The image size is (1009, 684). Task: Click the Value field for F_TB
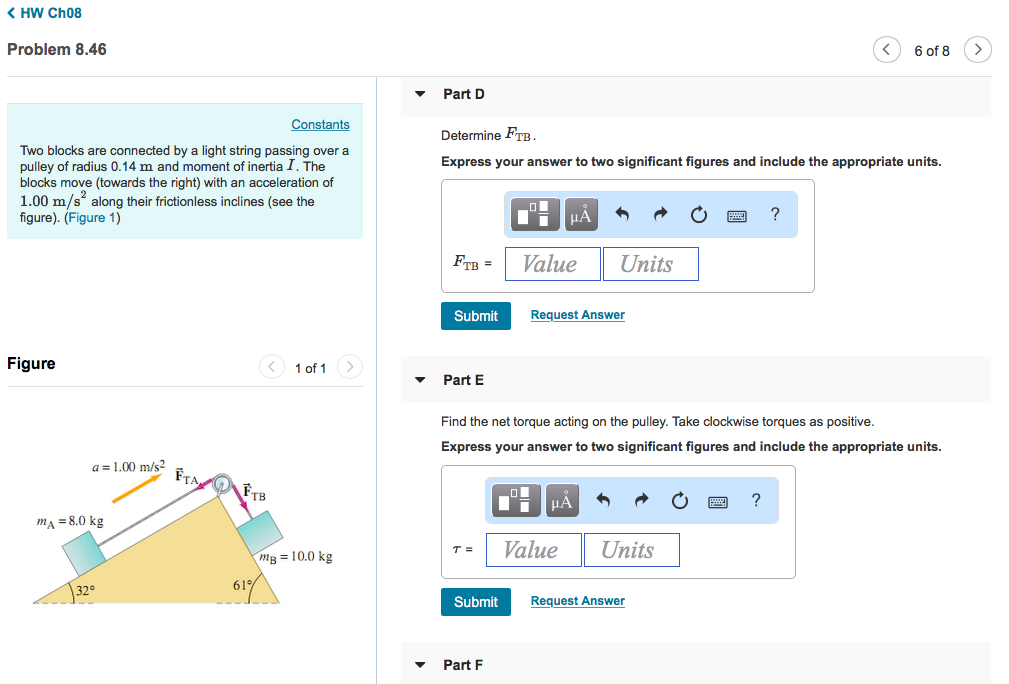click(x=552, y=263)
